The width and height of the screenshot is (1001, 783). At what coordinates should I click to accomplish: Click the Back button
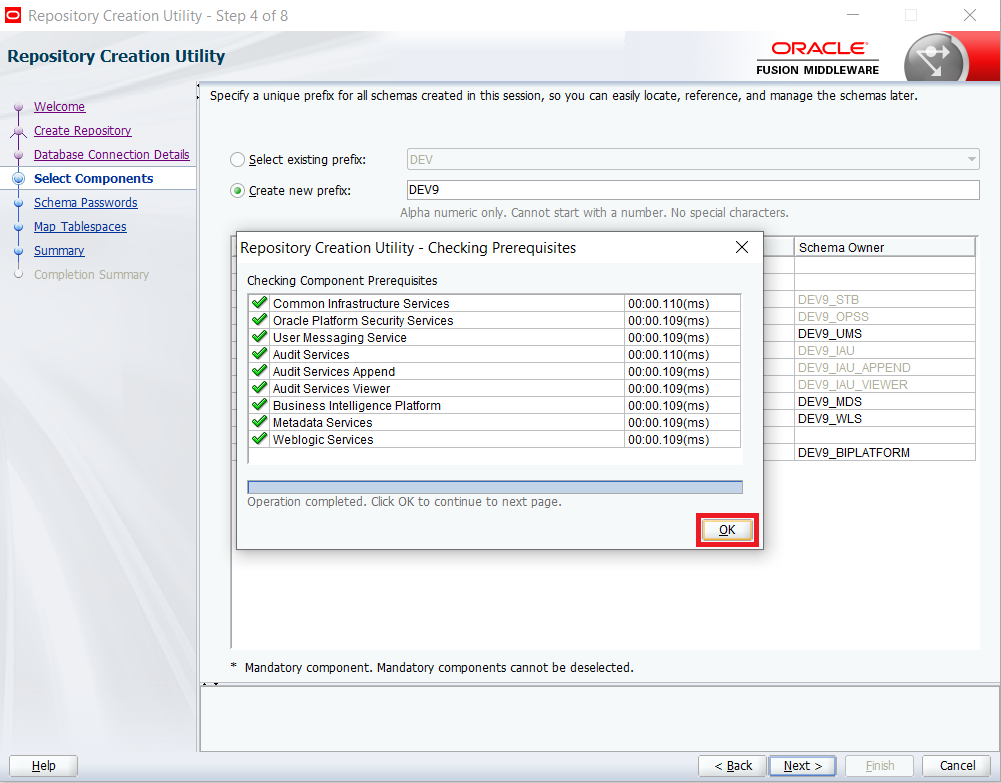[732, 766]
